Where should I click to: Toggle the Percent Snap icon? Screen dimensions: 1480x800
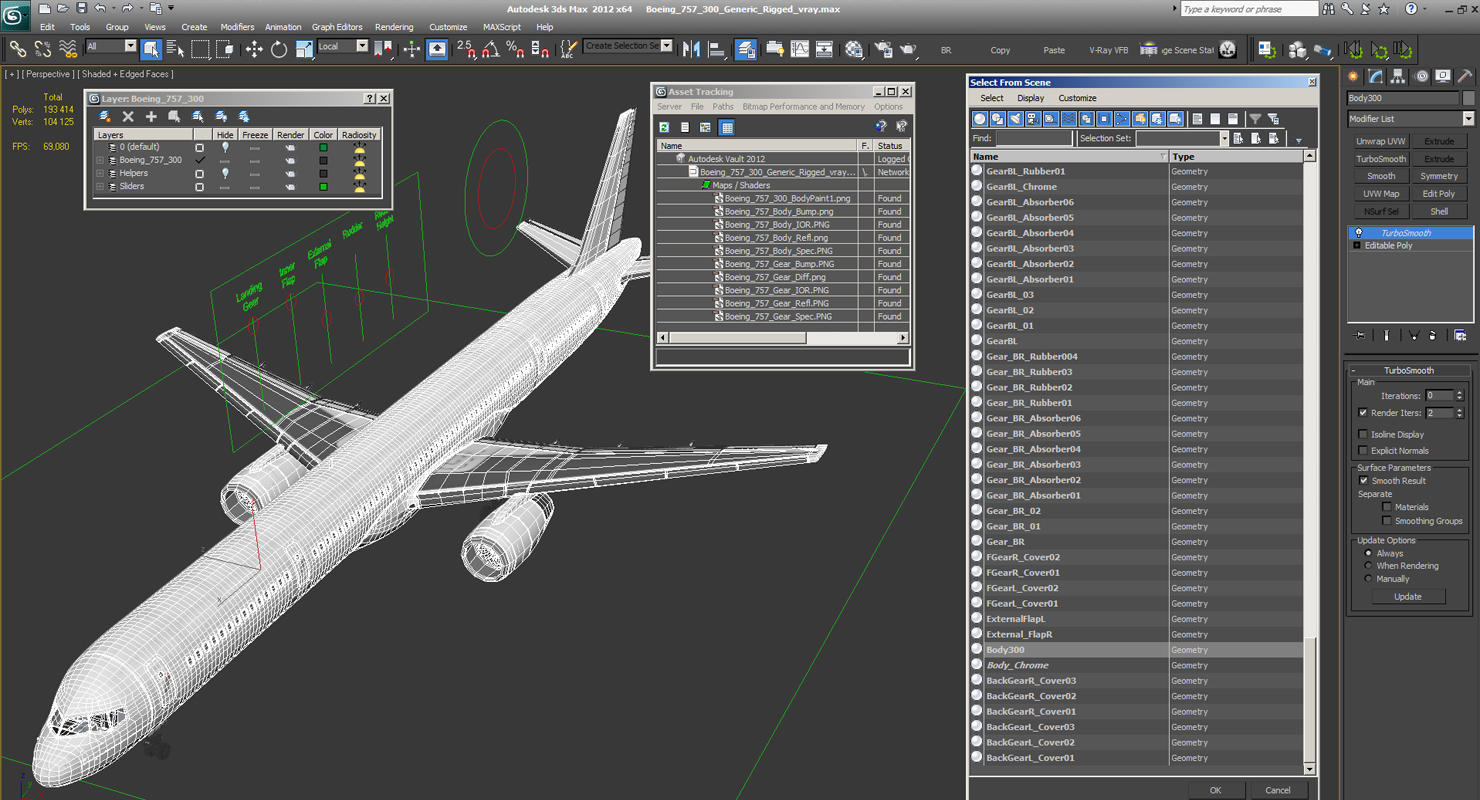click(515, 49)
